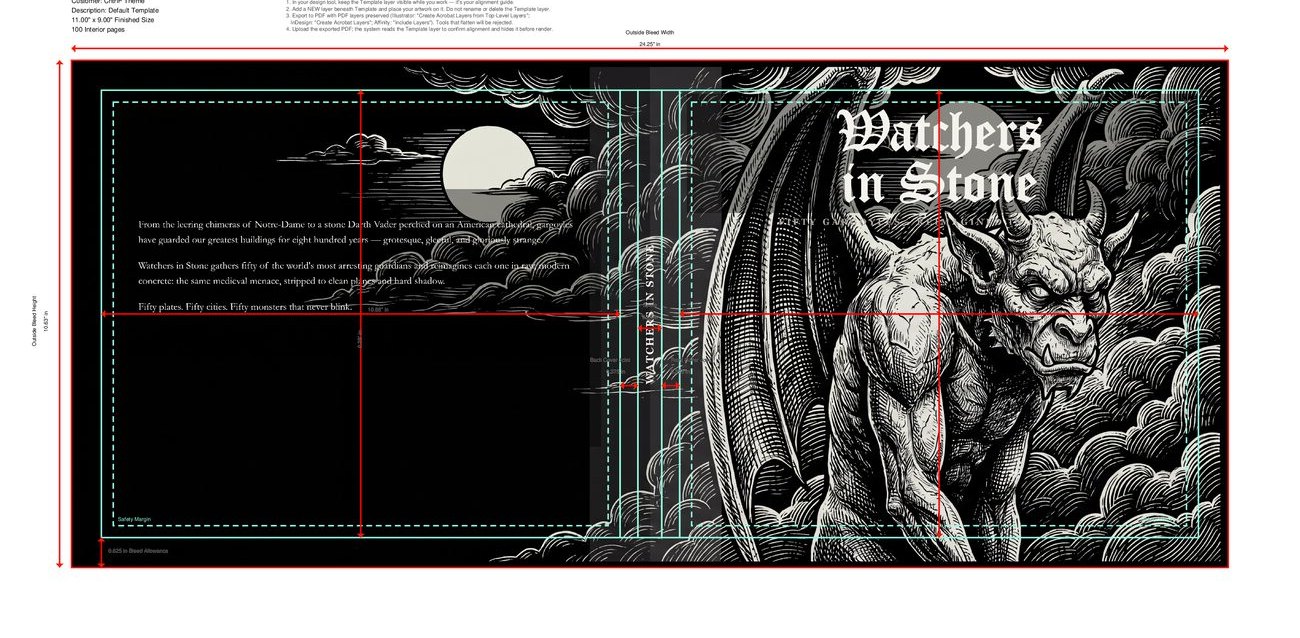Click the '24.25" in' width measurement

click(x=650, y=44)
